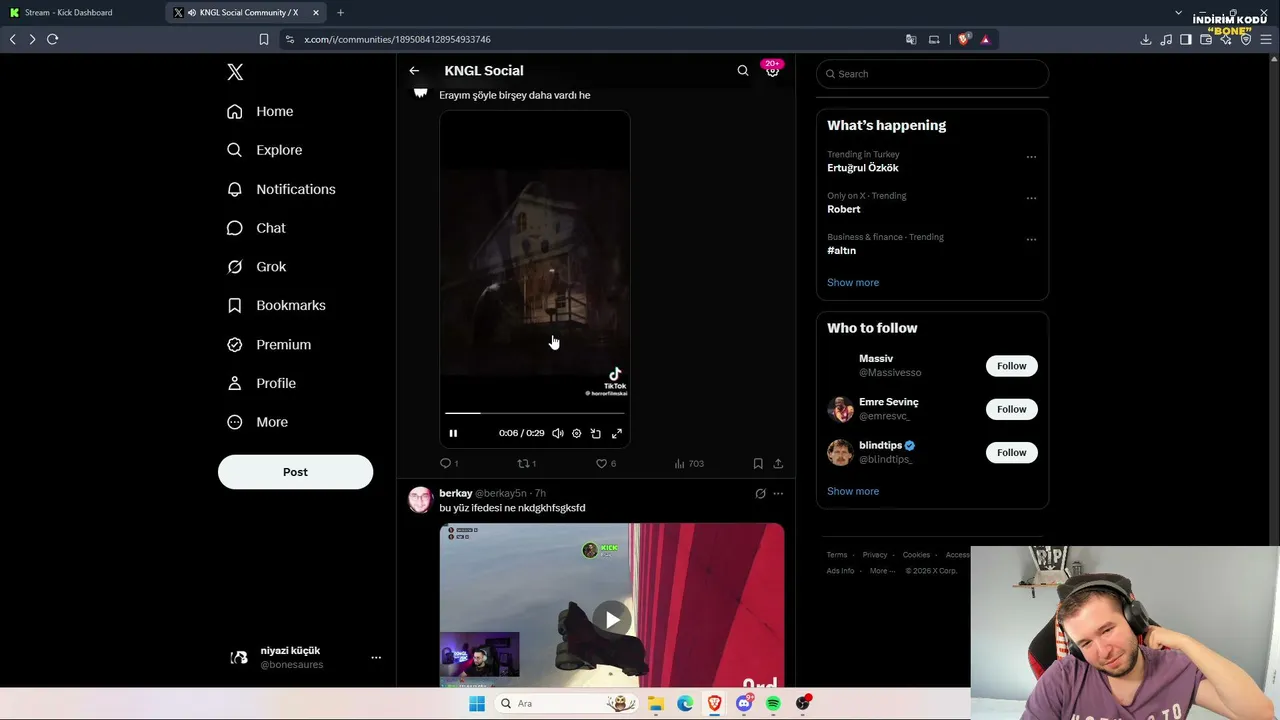Image resolution: width=1280 pixels, height=720 pixels.
Task: Go to Profile in the sidebar
Action: point(261,383)
